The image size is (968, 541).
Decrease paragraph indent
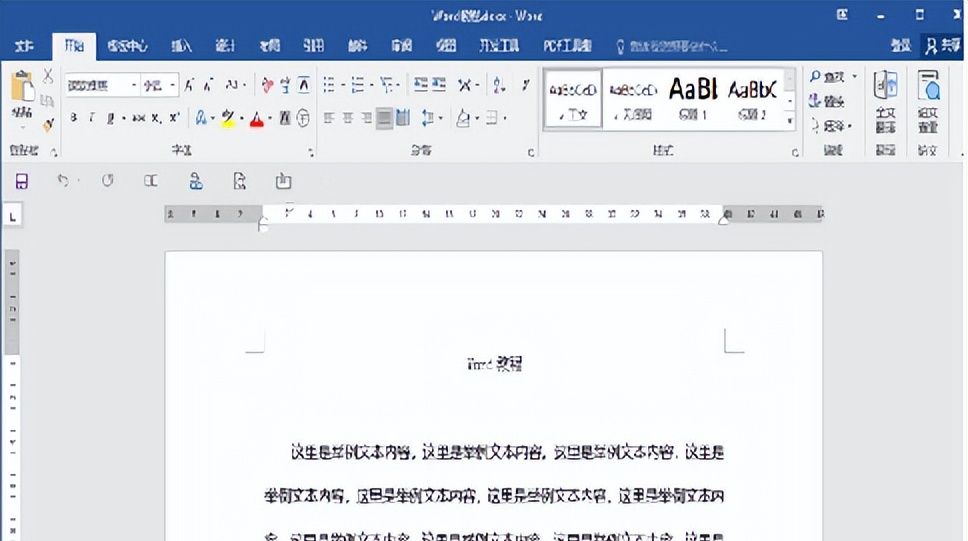(421, 85)
